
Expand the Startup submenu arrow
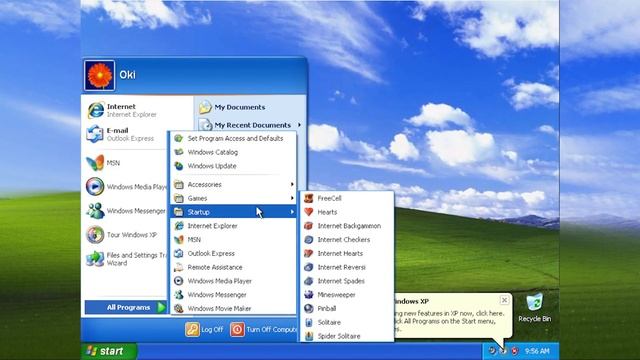point(292,212)
